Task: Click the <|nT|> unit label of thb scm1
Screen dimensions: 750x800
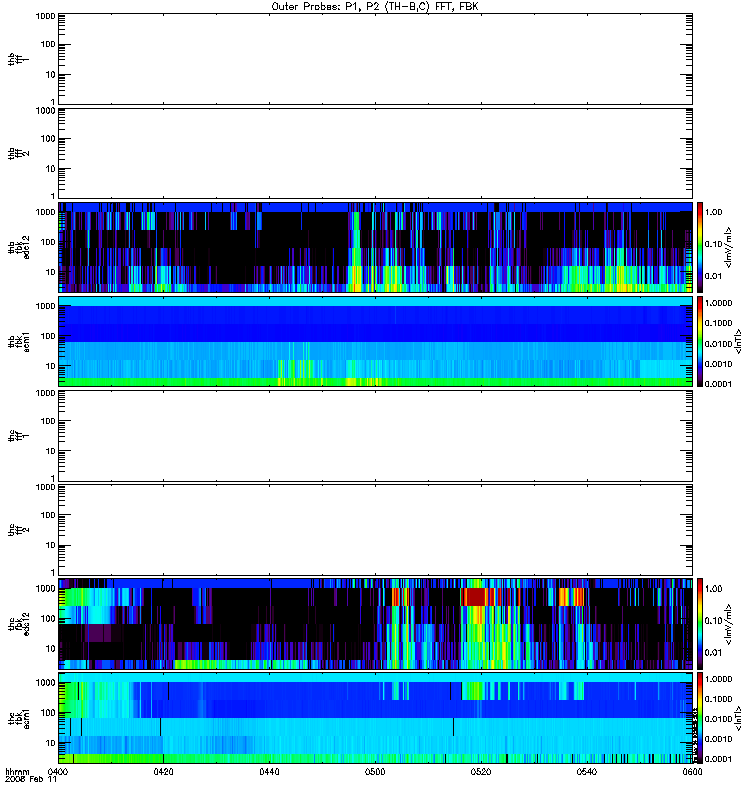Action: click(x=738, y=341)
